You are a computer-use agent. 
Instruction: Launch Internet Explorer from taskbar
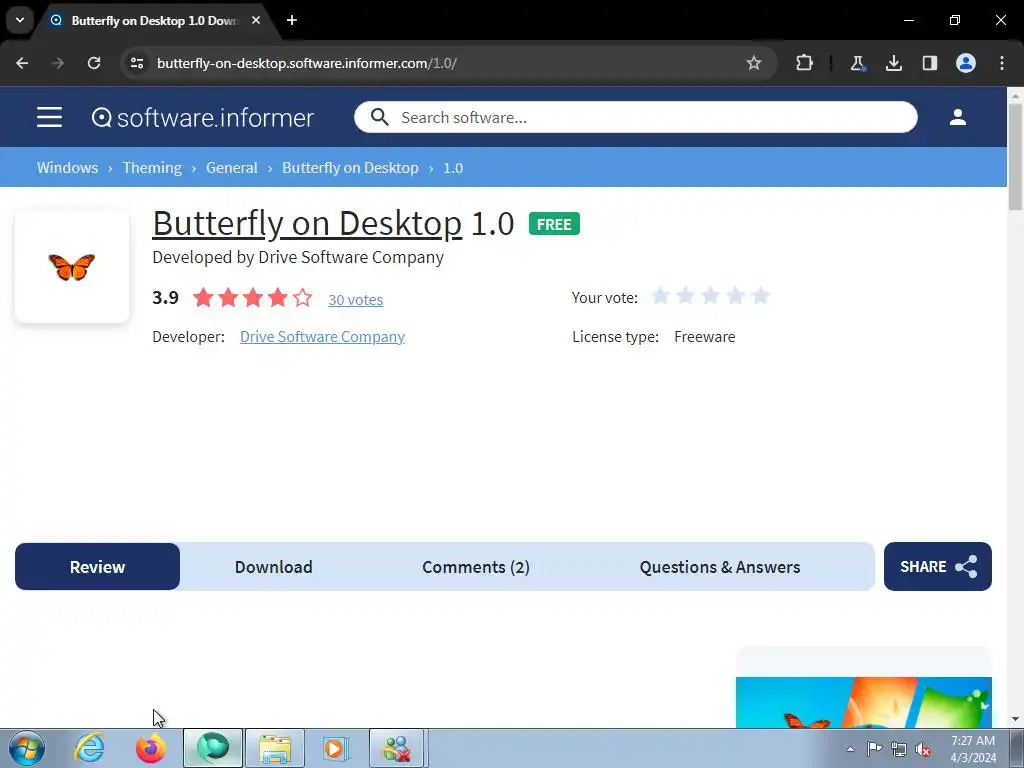pos(89,748)
